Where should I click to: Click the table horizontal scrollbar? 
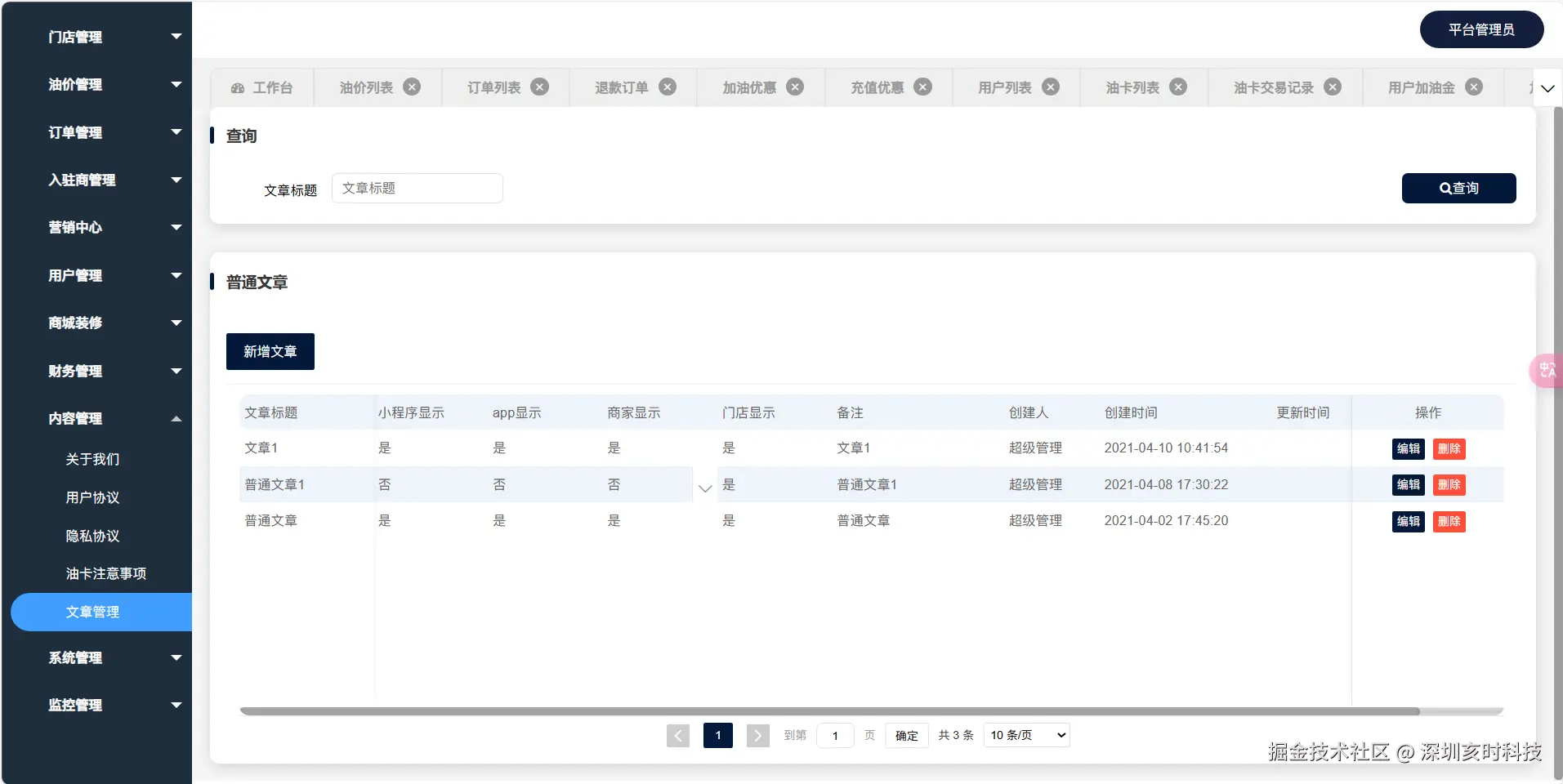(x=829, y=711)
